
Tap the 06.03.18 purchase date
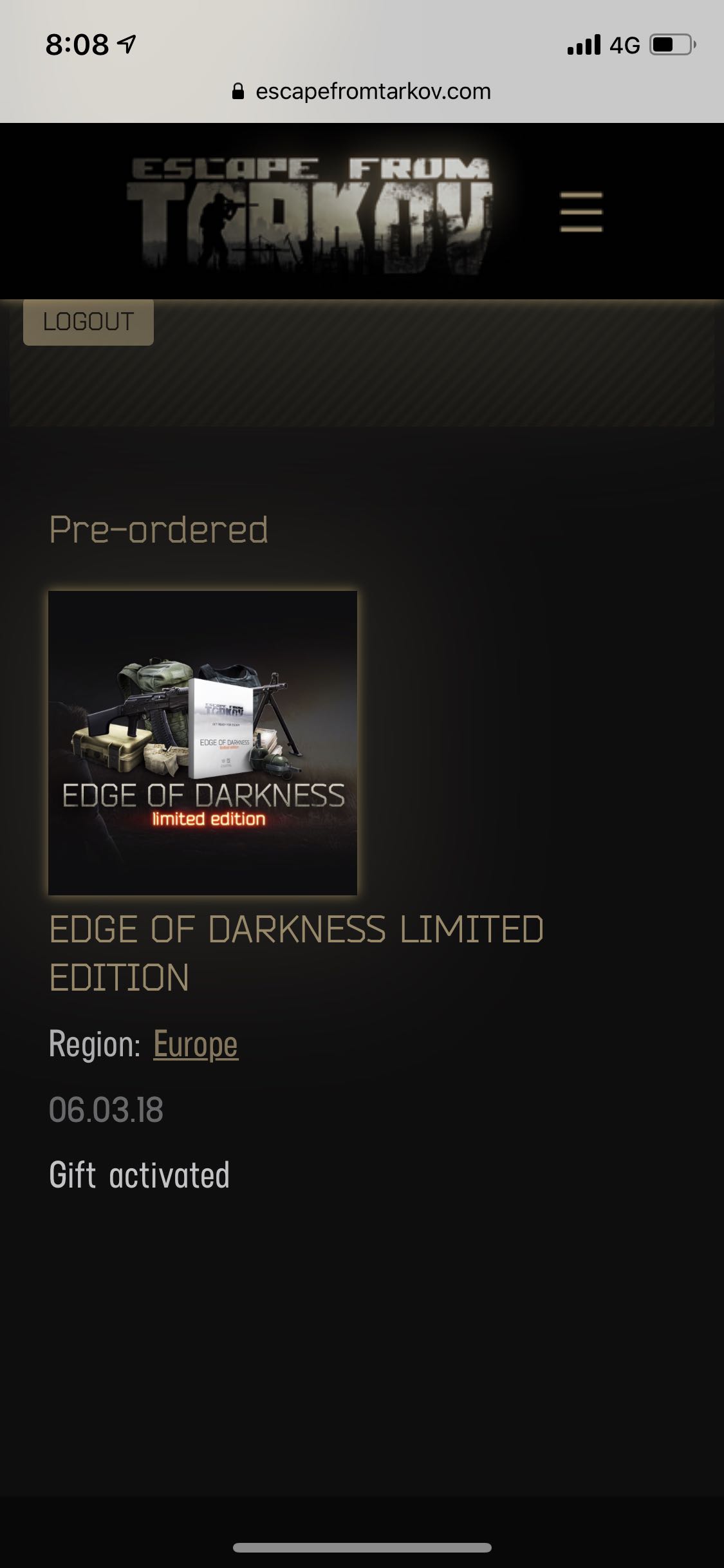(106, 1110)
